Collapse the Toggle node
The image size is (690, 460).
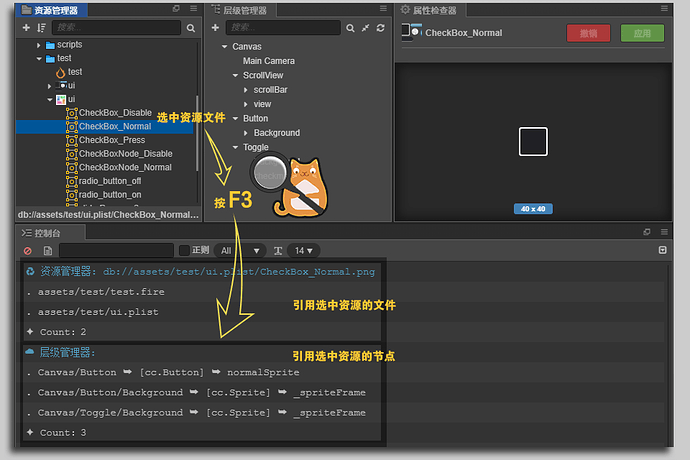tap(235, 147)
